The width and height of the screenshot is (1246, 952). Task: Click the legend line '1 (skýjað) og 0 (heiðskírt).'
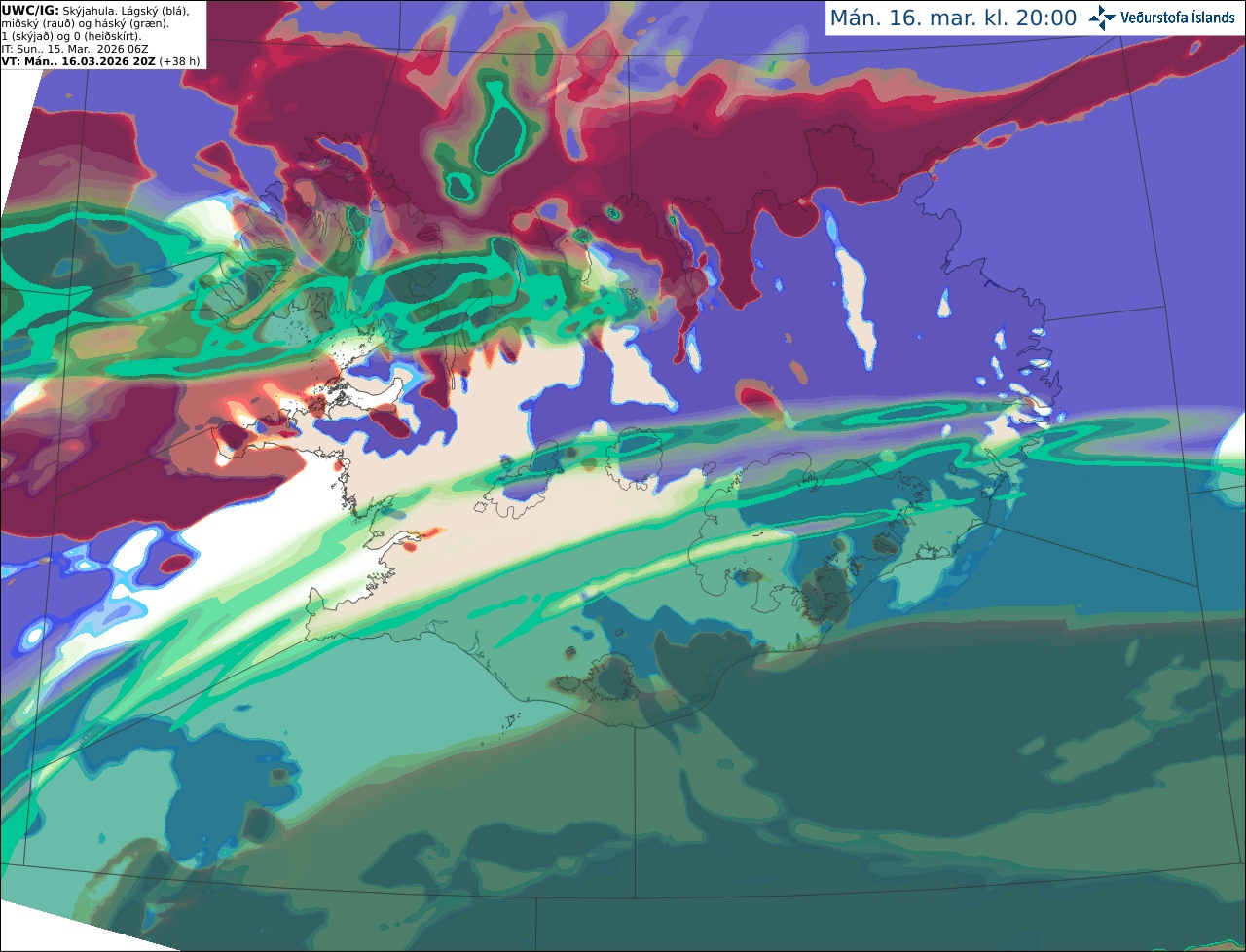coord(71,36)
